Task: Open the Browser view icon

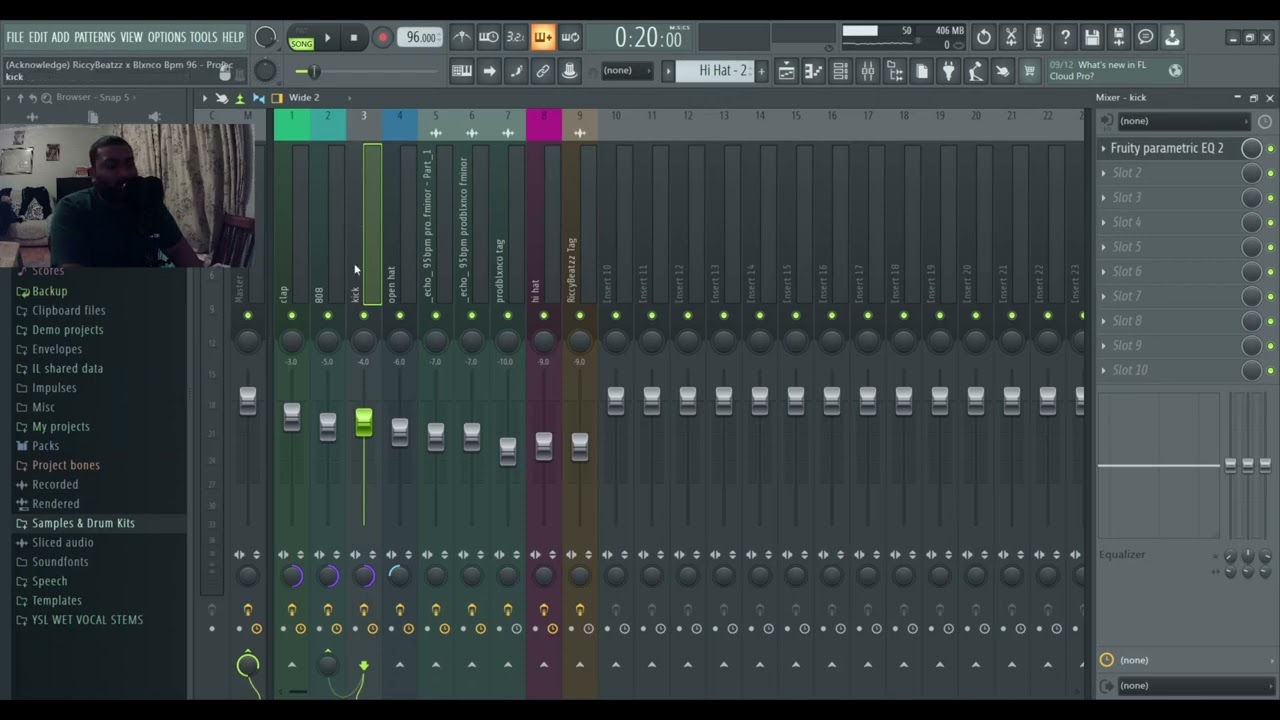Action: click(894, 71)
